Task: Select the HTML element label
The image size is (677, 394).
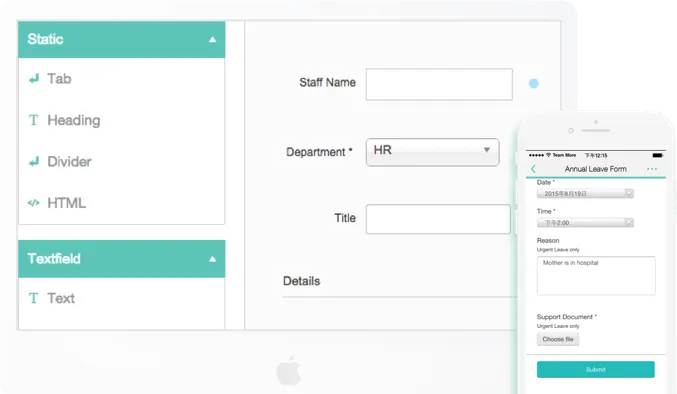Action: pyautogui.click(x=66, y=203)
